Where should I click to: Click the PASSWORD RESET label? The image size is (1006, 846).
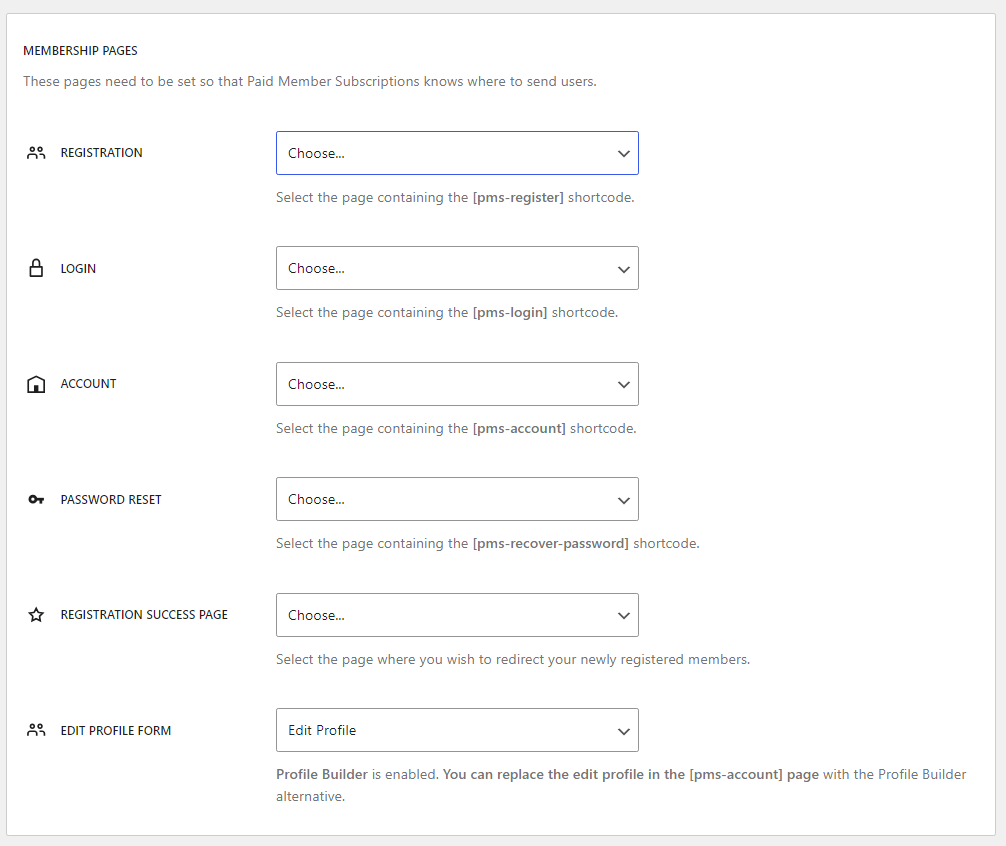point(111,500)
